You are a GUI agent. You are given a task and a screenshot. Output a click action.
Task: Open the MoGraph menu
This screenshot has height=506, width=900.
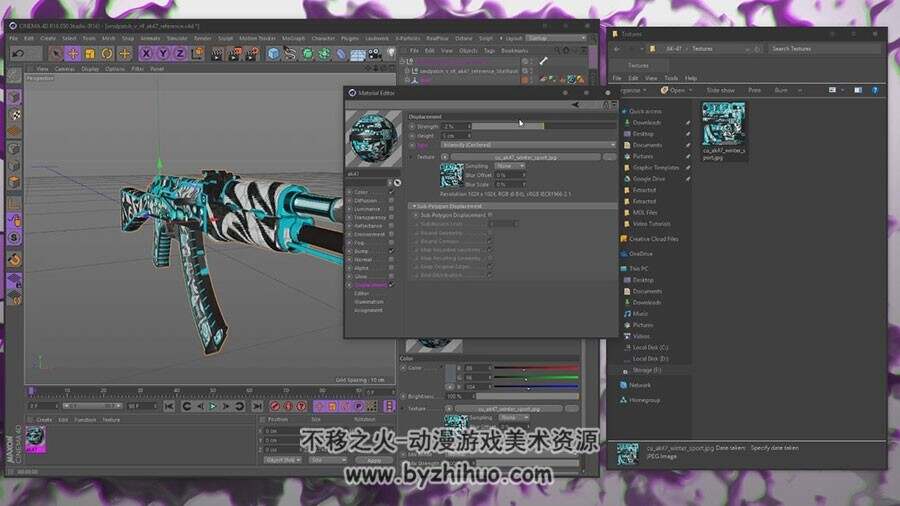(x=293, y=38)
